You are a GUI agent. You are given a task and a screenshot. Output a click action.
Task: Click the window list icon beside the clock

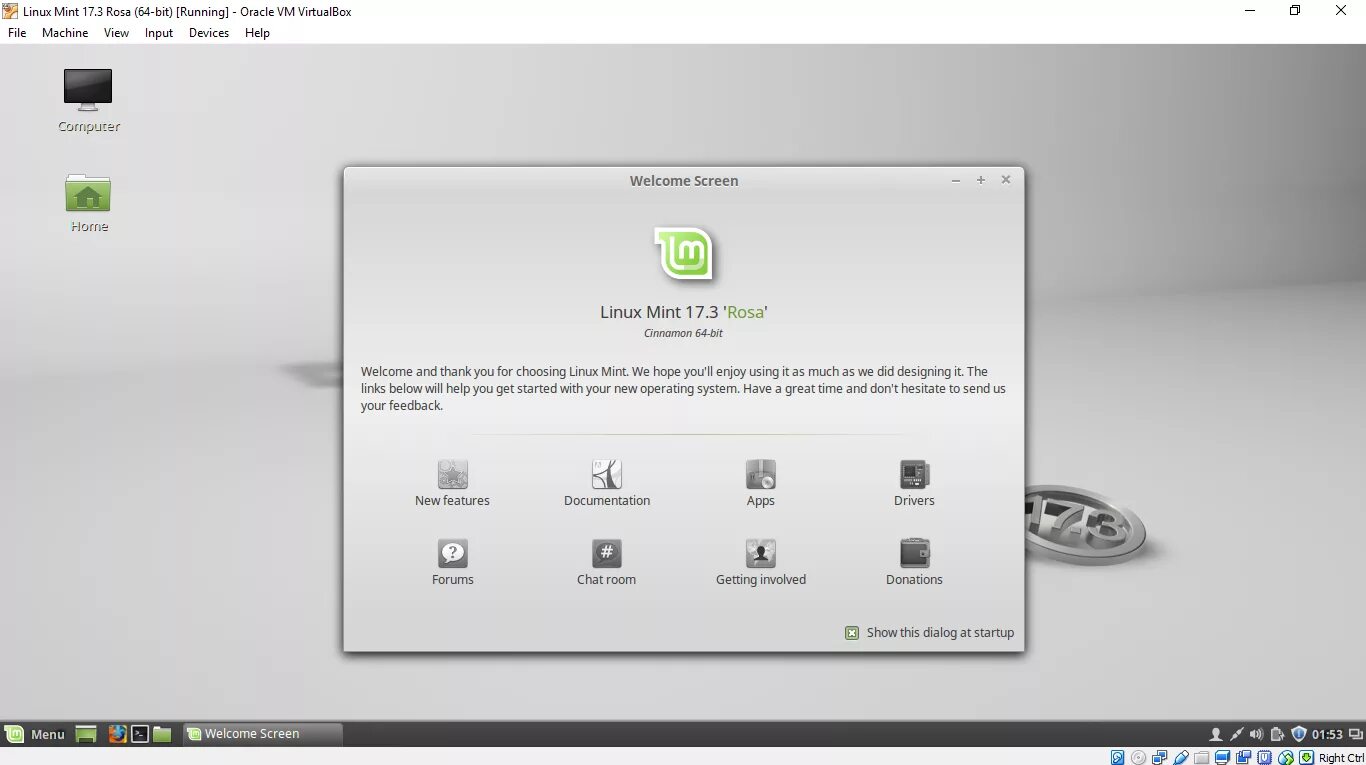click(1357, 734)
